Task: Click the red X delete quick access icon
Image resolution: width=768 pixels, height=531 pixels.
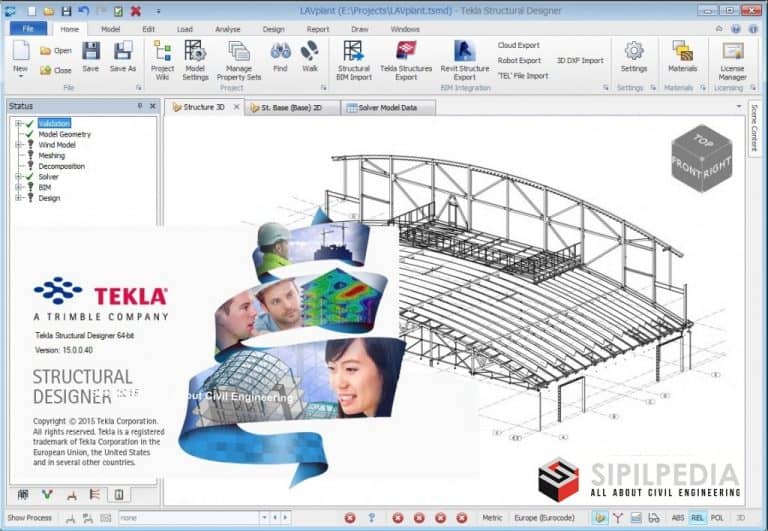Action: (136, 11)
